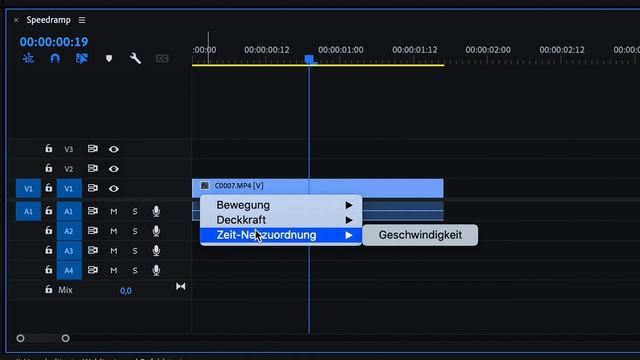
Task: Toggle sync lock for V3
Action: click(x=93, y=149)
